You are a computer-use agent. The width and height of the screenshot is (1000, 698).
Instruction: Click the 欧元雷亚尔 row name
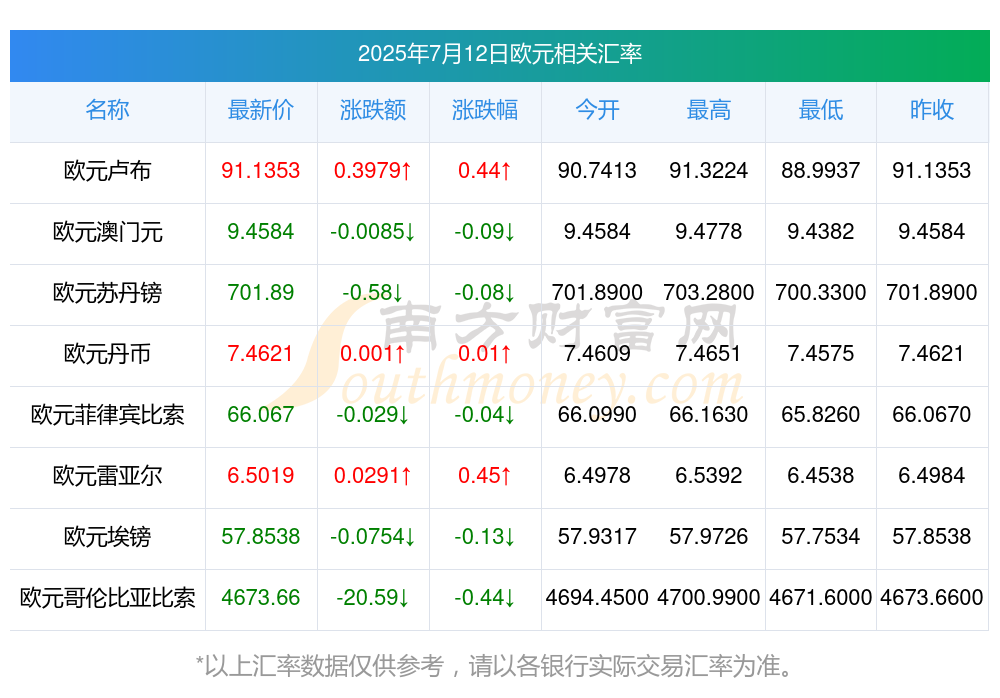tap(107, 475)
